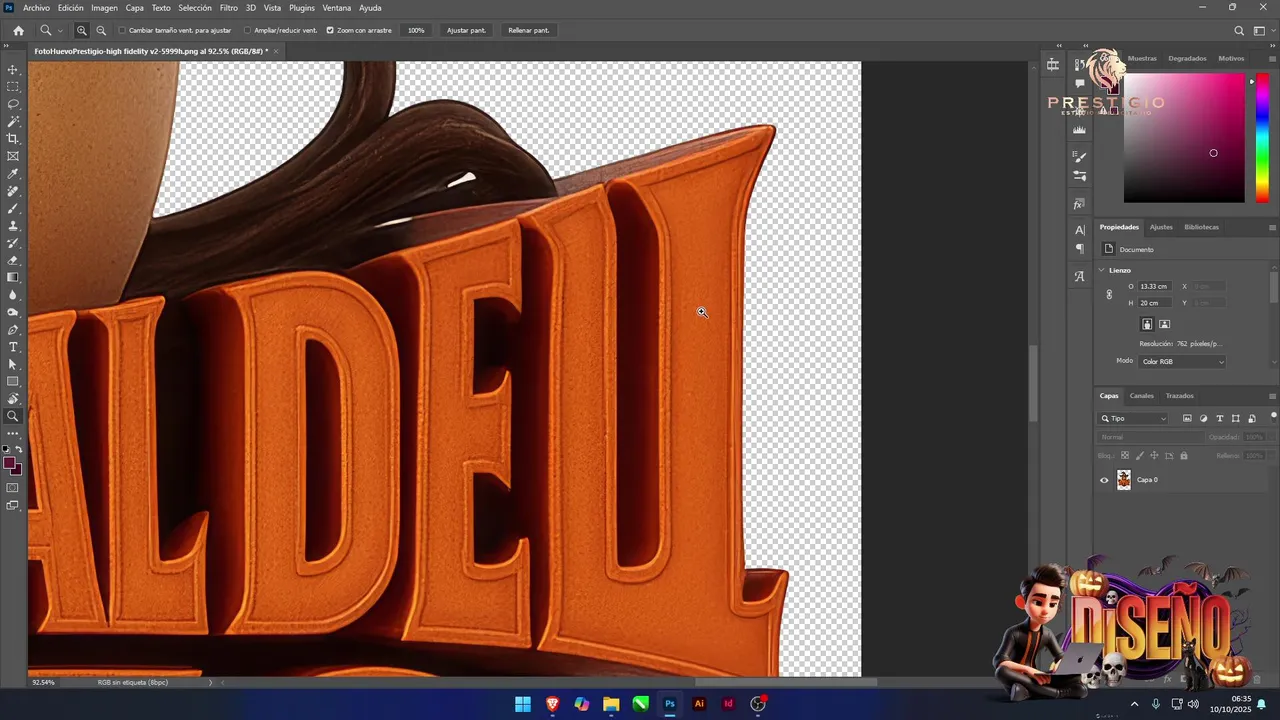Expand the status bar info arrow
Screen dimensions: 1280x720
point(210,682)
